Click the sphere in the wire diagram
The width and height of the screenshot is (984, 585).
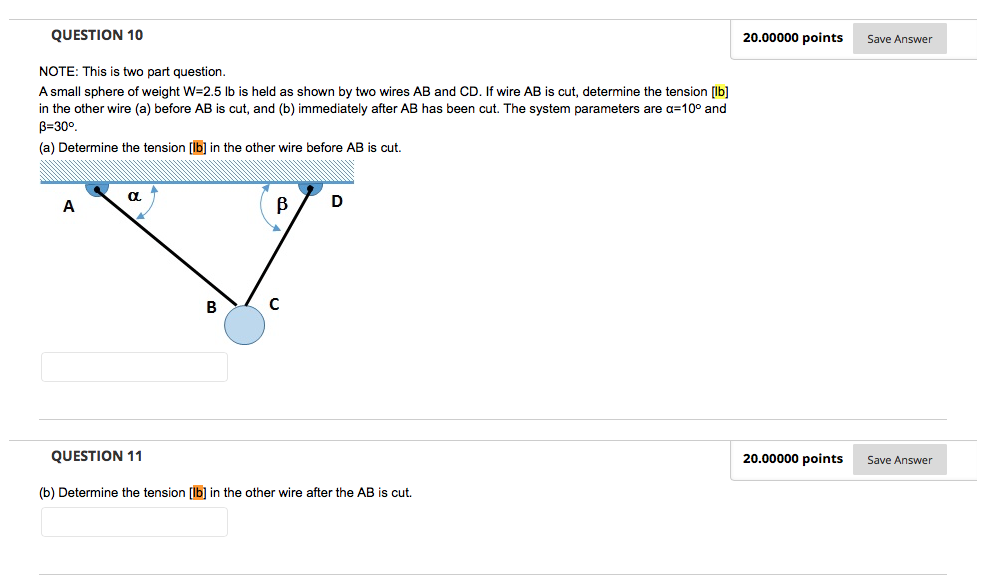tap(244, 325)
